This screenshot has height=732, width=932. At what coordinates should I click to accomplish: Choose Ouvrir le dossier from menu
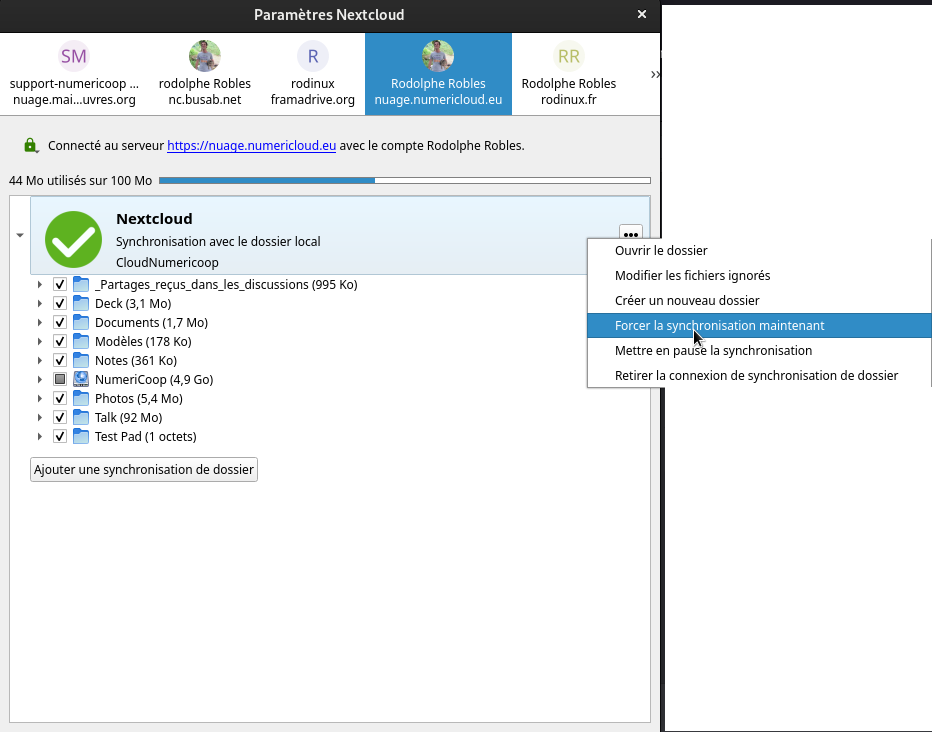759,251
